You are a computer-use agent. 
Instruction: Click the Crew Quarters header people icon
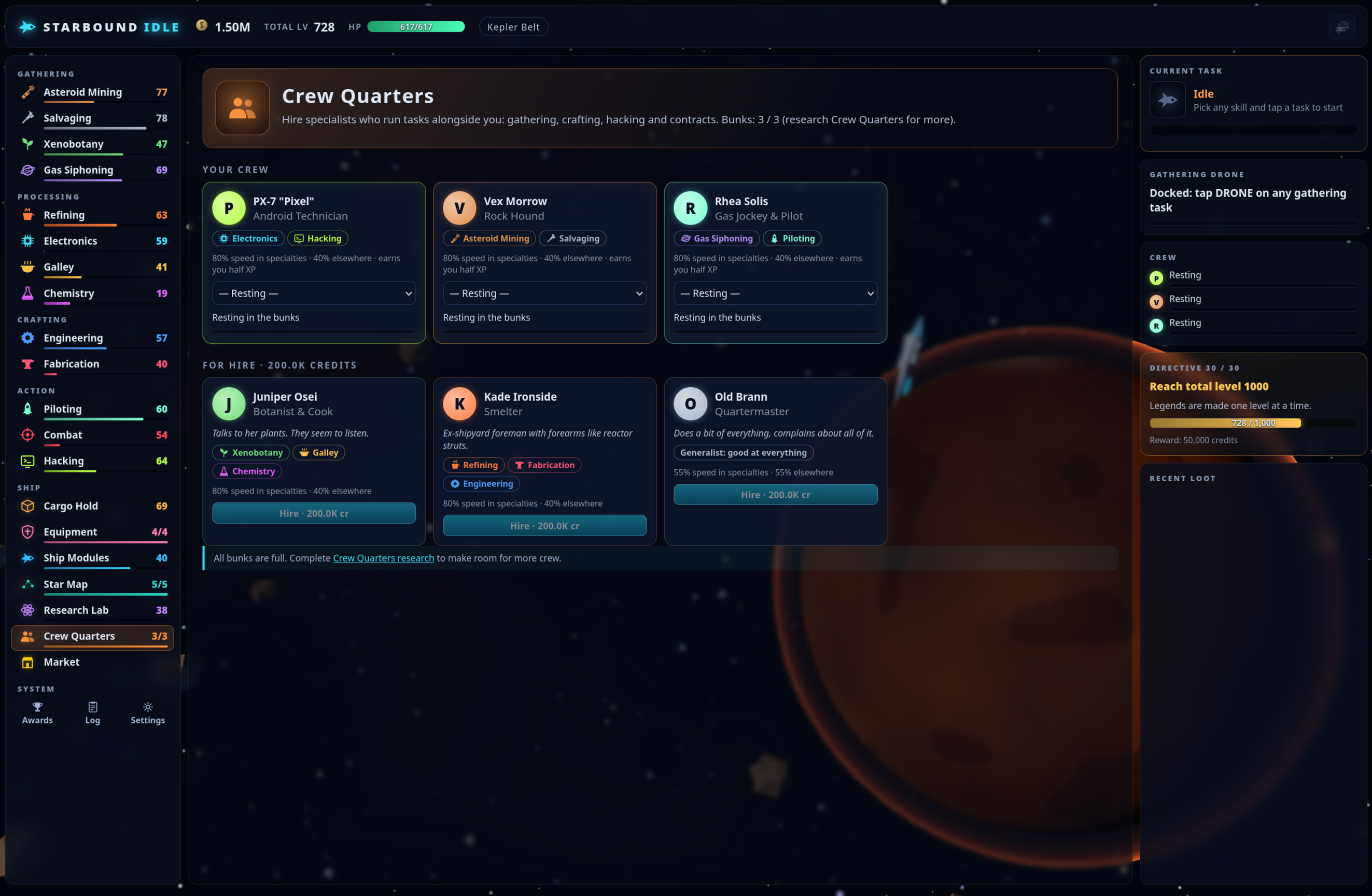243,108
